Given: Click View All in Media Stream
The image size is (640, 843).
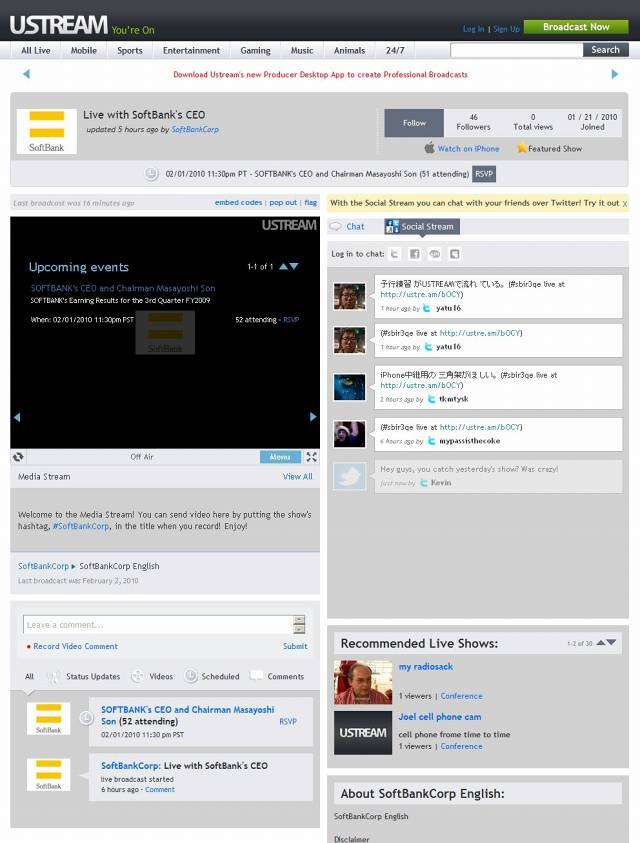Looking at the screenshot, I should pyautogui.click(x=297, y=476).
